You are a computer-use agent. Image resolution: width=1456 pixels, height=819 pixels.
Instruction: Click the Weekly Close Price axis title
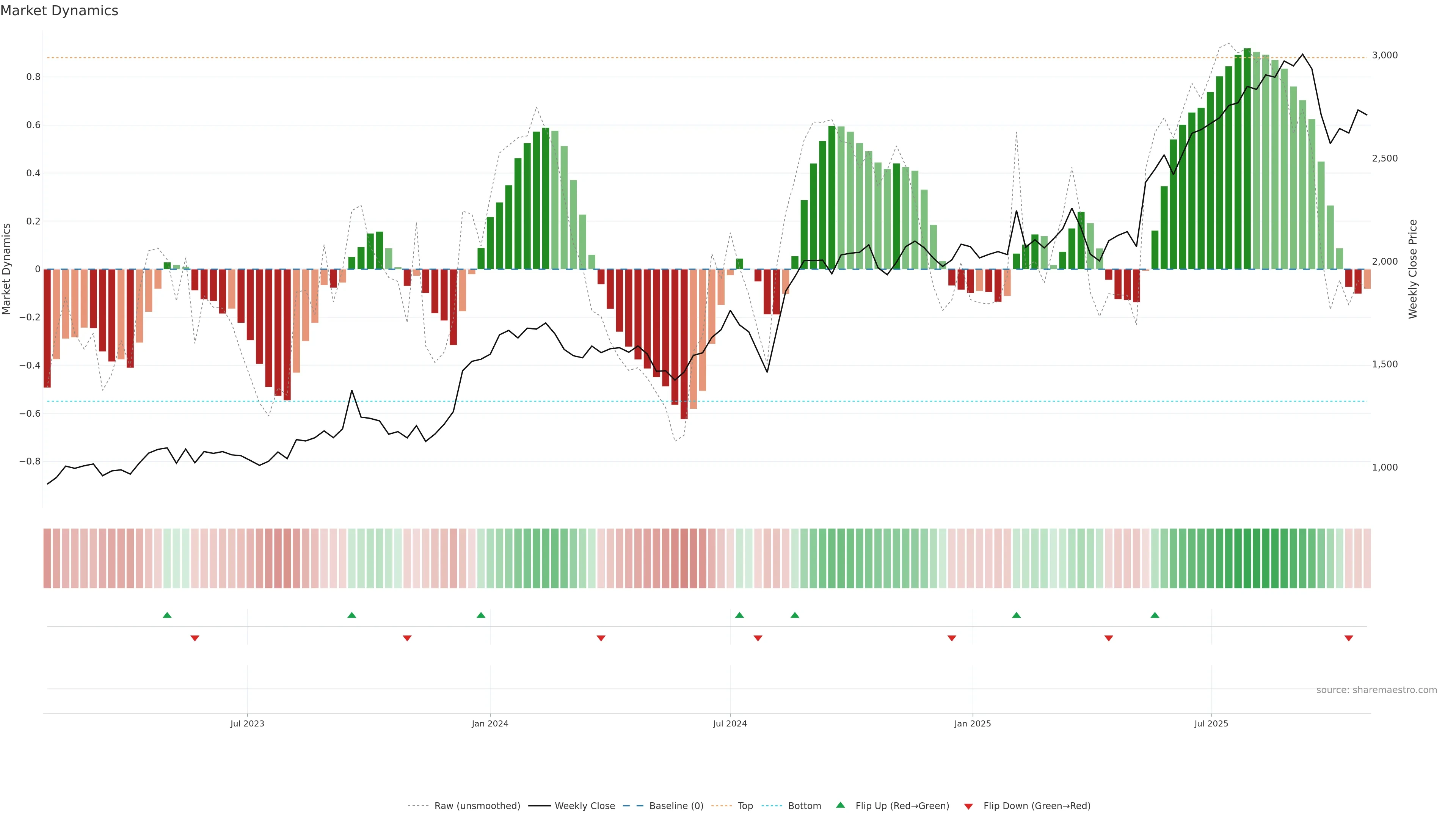pos(1413,269)
